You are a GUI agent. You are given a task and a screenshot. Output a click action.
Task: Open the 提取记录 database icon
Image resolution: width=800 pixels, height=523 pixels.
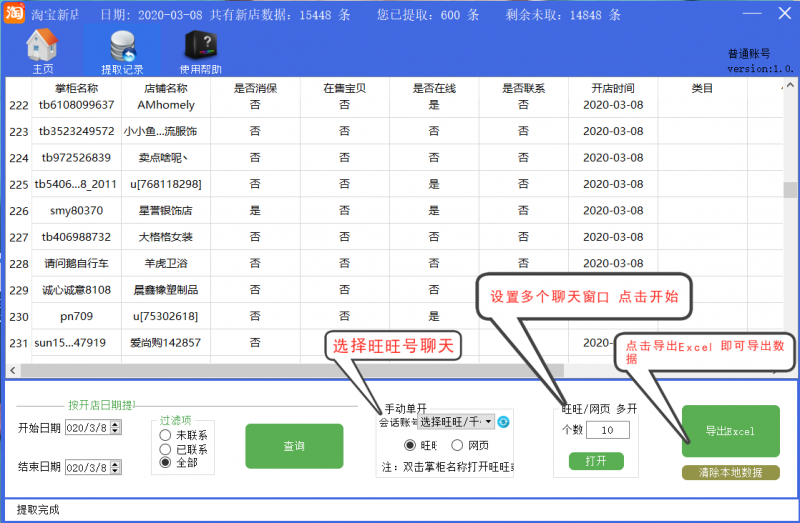coord(123,50)
